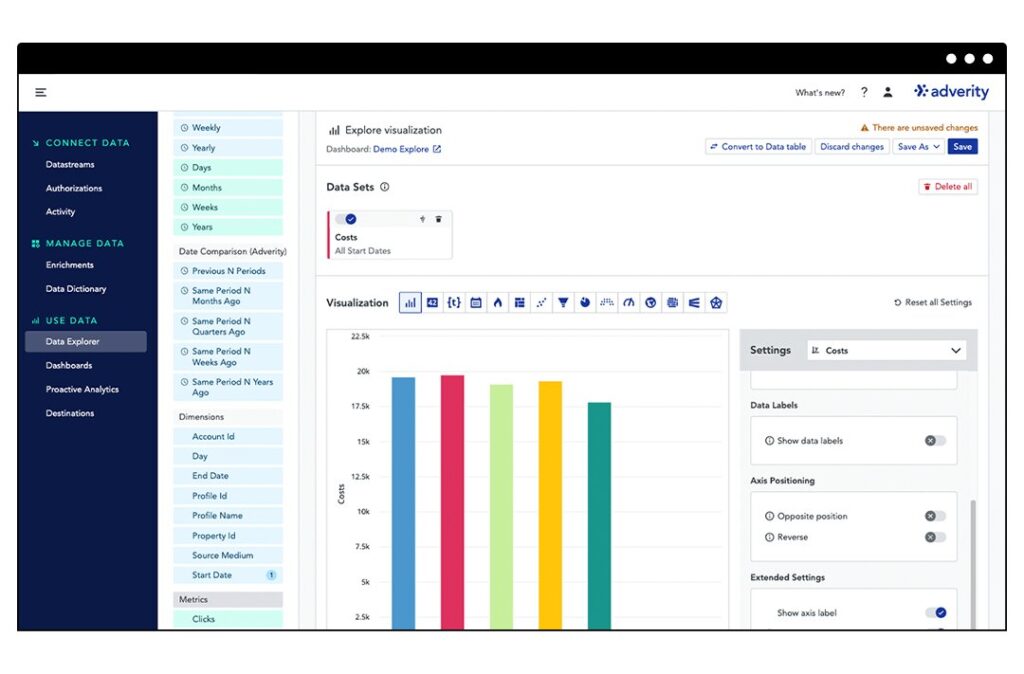Click info icon beside Show data labels
1024x674 pixels.
(x=769, y=441)
